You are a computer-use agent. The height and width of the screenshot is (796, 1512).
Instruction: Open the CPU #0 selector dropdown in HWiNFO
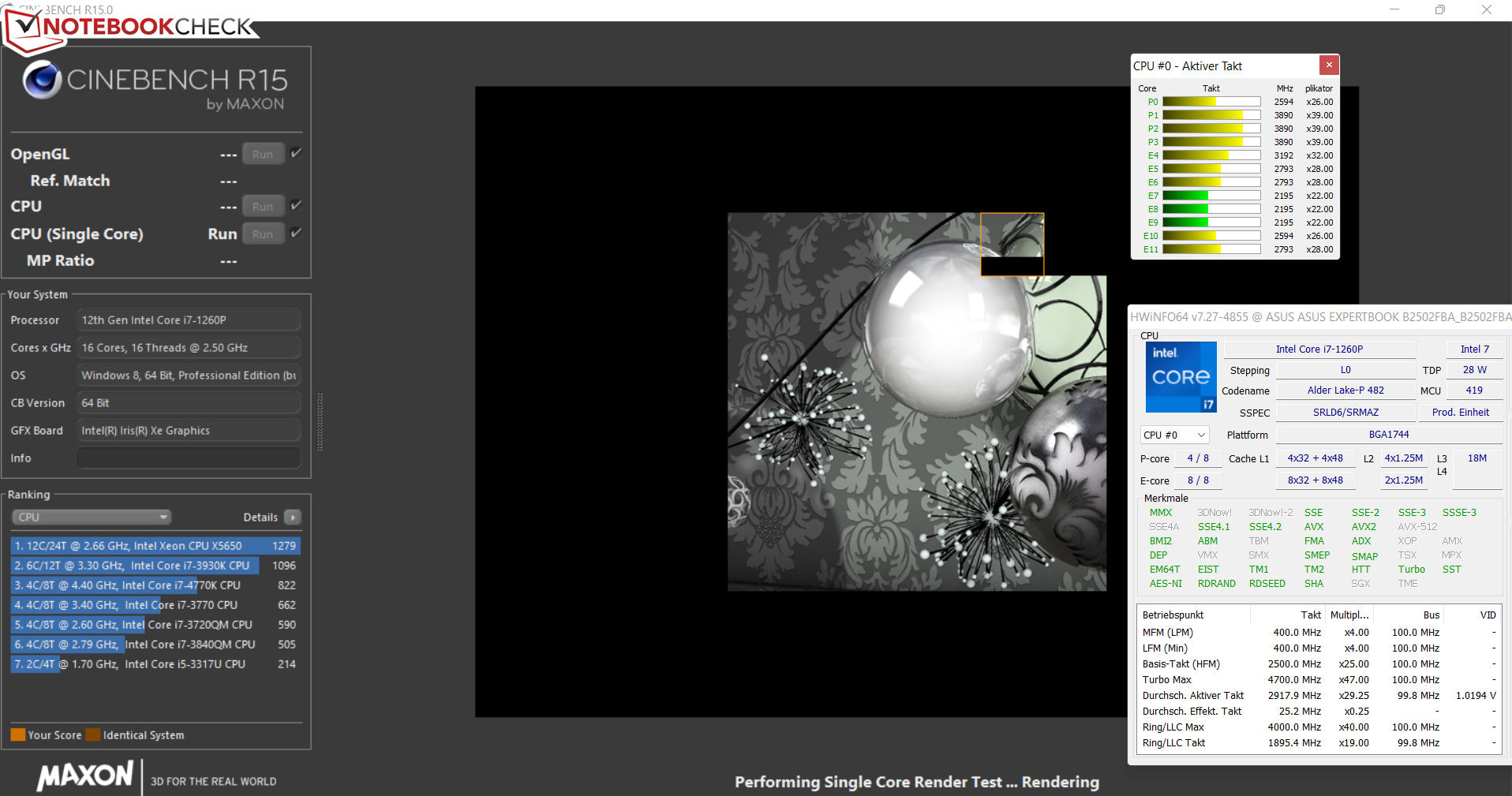(1174, 435)
